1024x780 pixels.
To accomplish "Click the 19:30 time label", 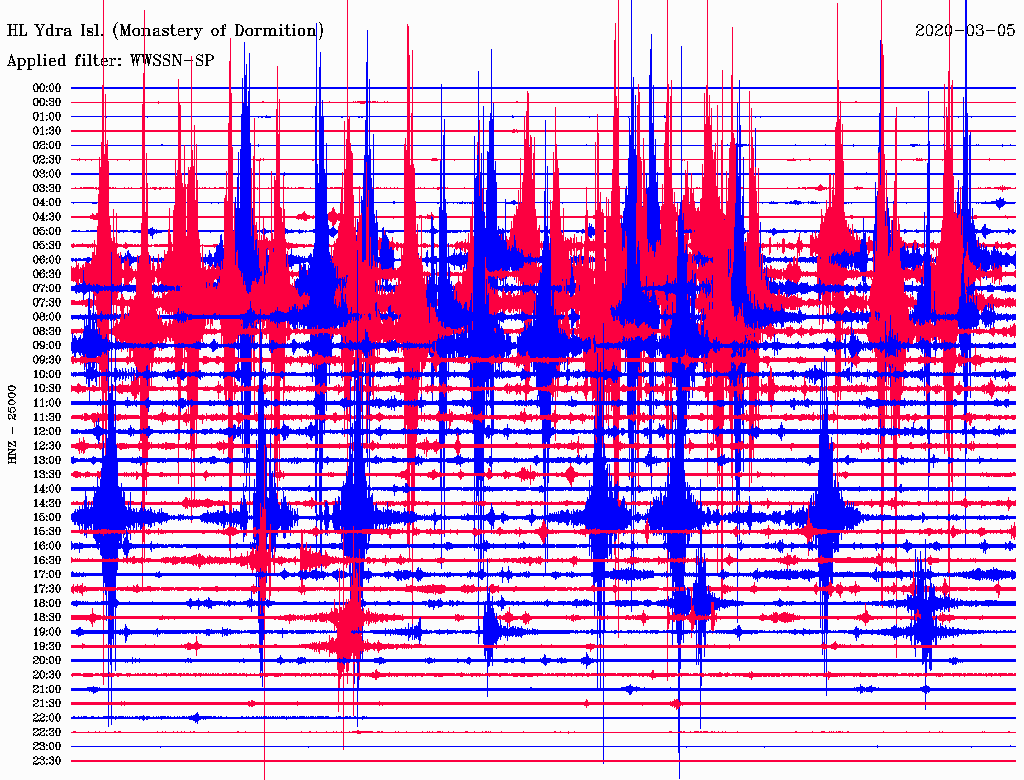I will click(47, 646).
